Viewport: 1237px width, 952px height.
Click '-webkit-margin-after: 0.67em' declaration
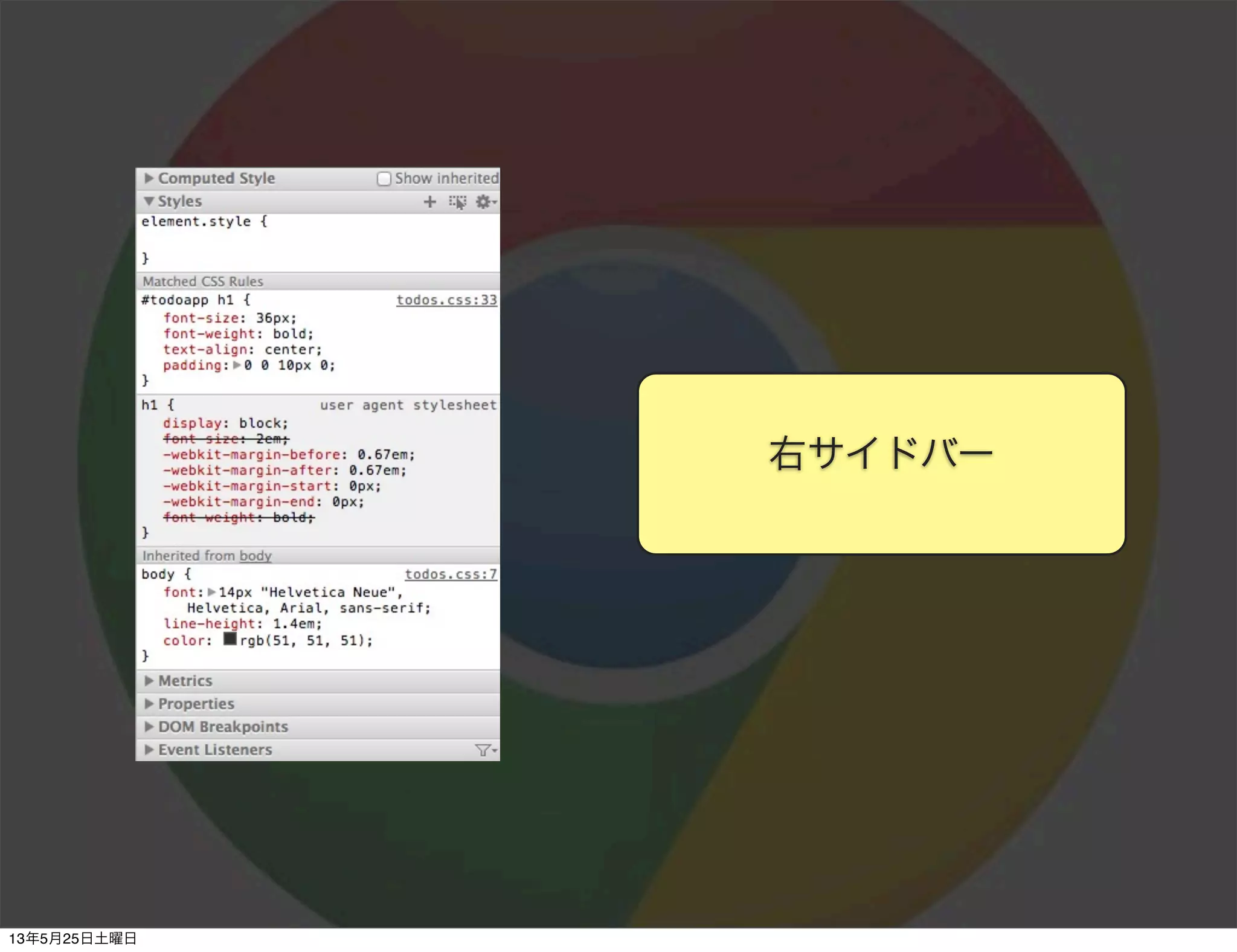tap(285, 471)
